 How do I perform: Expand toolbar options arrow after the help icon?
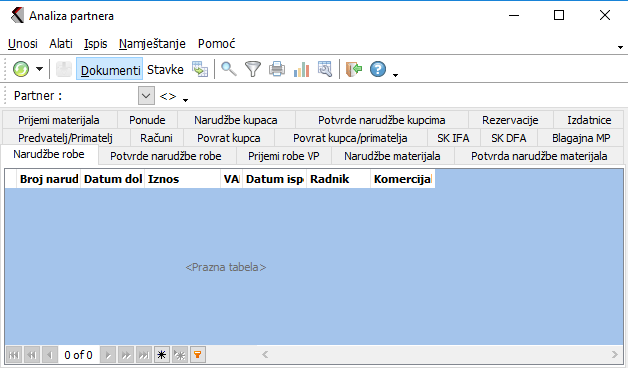[x=395, y=75]
